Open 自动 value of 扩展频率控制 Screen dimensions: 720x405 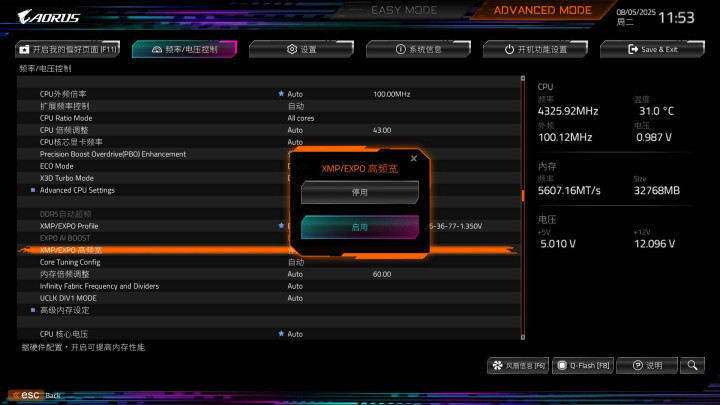pyautogui.click(x=296, y=106)
